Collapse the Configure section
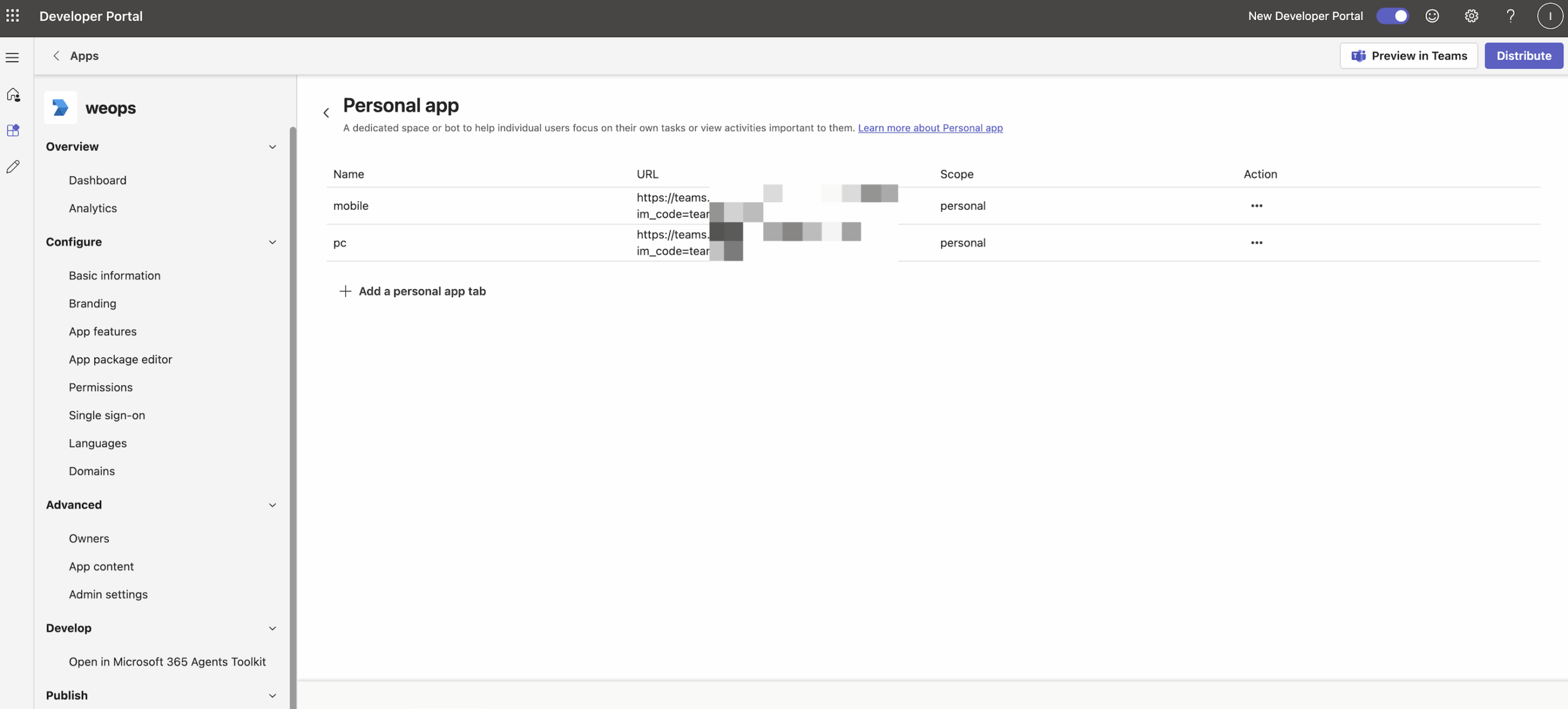 (x=273, y=242)
